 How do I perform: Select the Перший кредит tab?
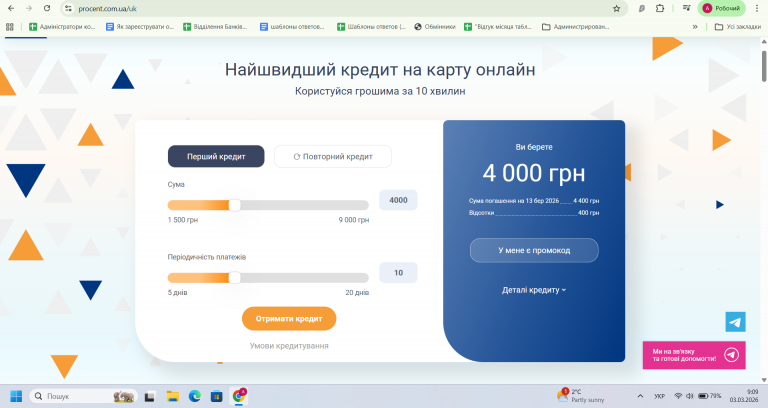tap(216, 157)
